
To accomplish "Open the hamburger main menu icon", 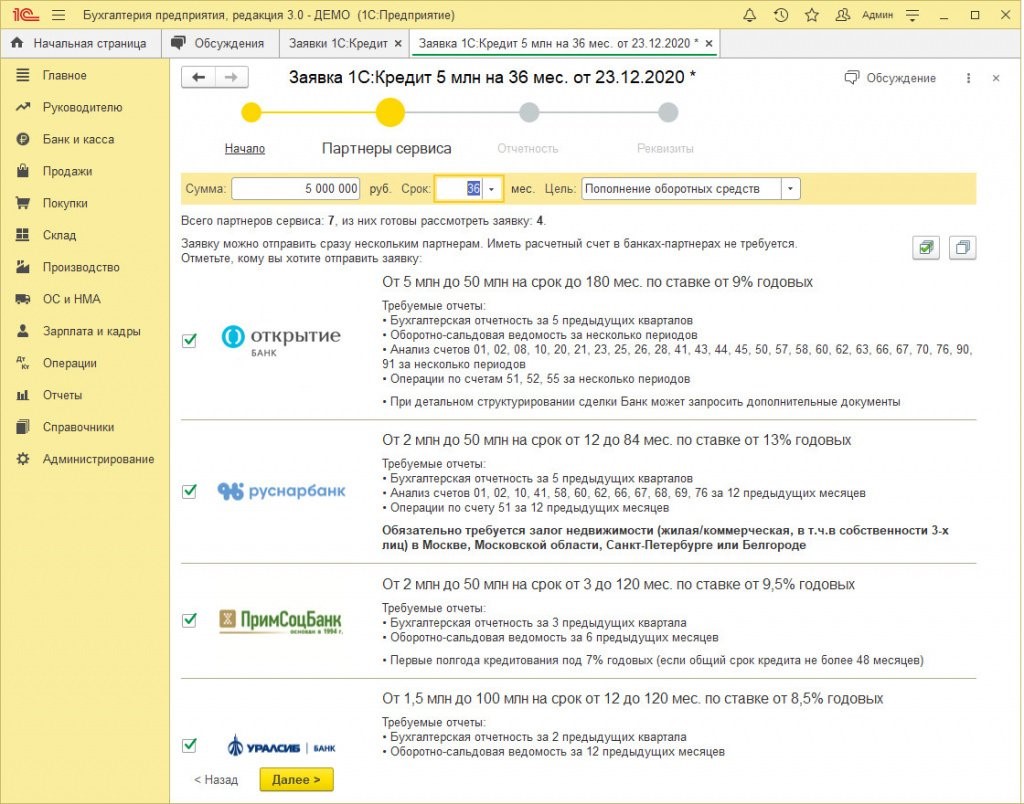I will click(x=58, y=15).
